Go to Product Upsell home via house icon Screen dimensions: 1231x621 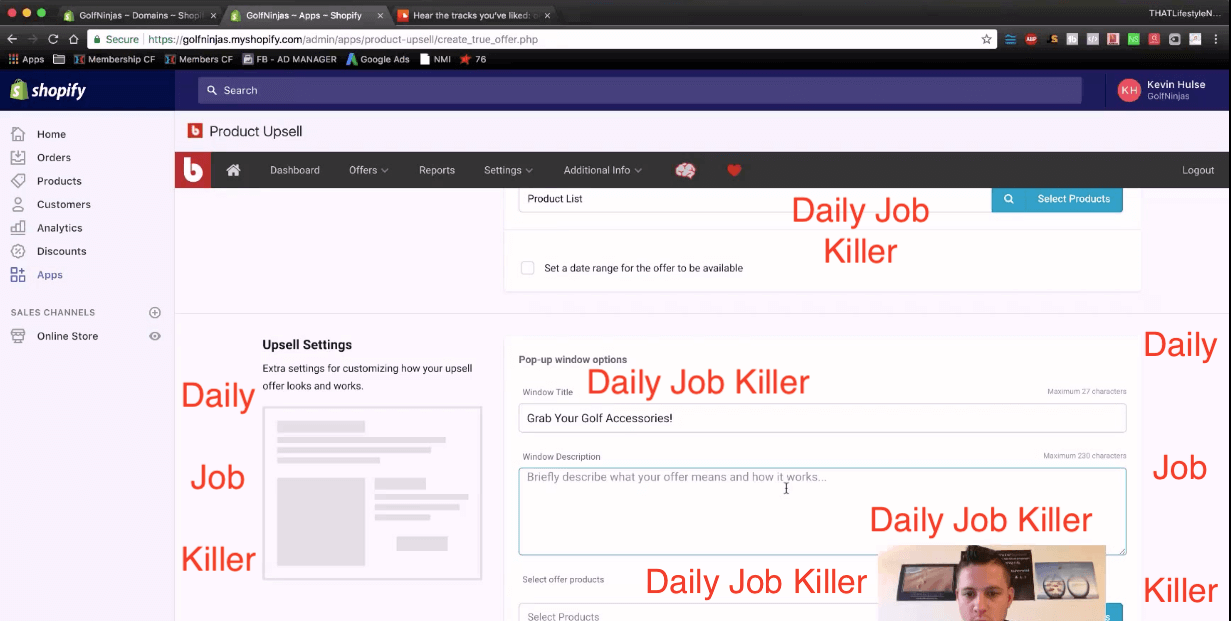coord(233,170)
